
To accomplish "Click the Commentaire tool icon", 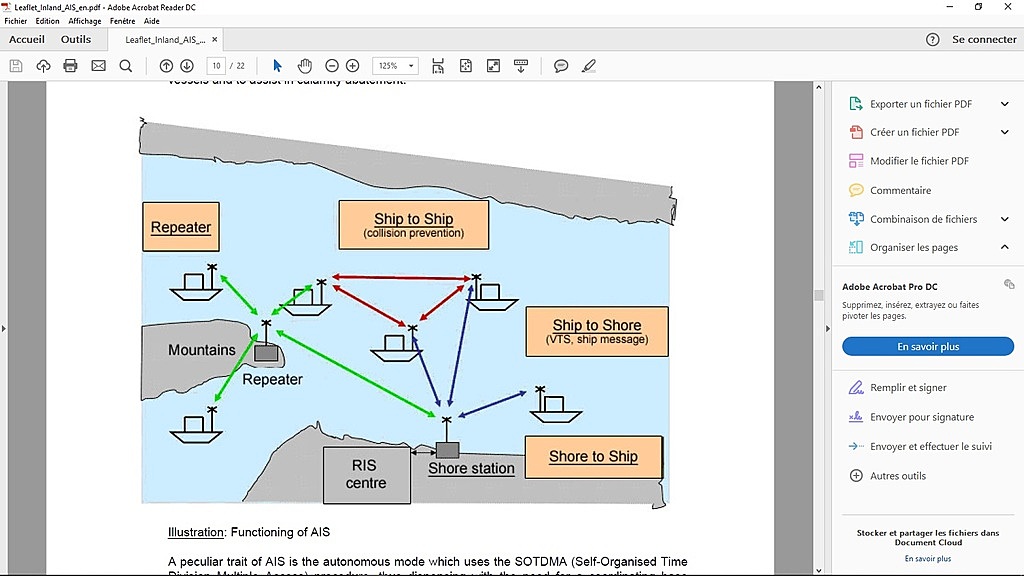I will pos(856,190).
